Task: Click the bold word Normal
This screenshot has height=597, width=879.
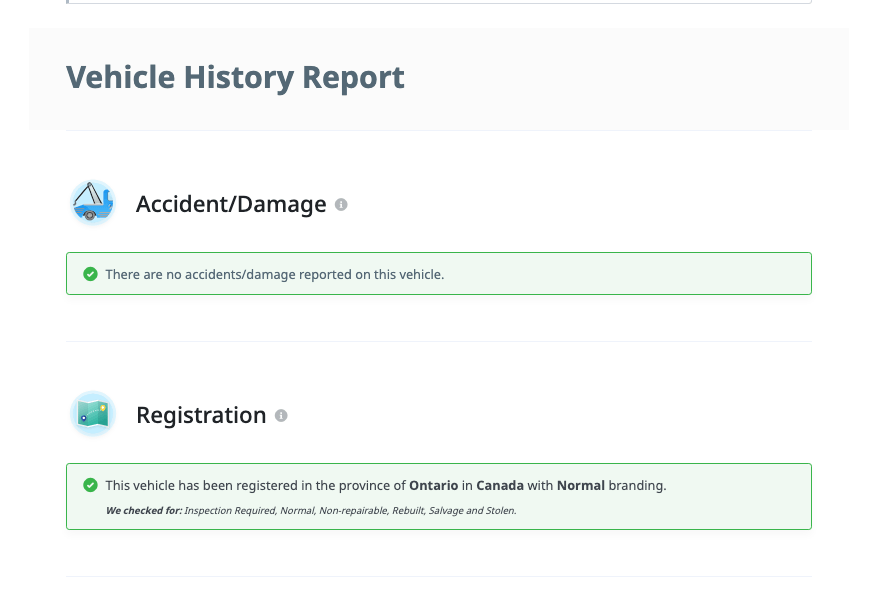Action: point(581,486)
